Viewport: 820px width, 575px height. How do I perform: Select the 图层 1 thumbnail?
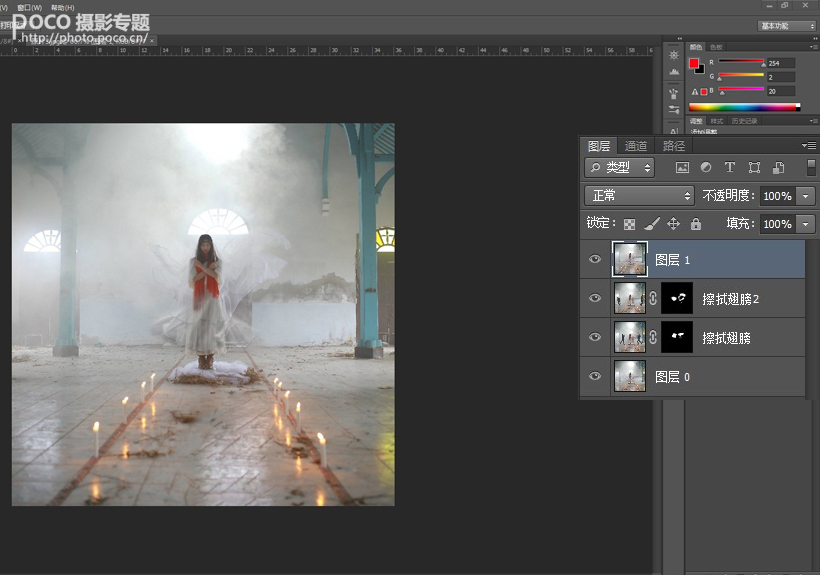pos(630,259)
